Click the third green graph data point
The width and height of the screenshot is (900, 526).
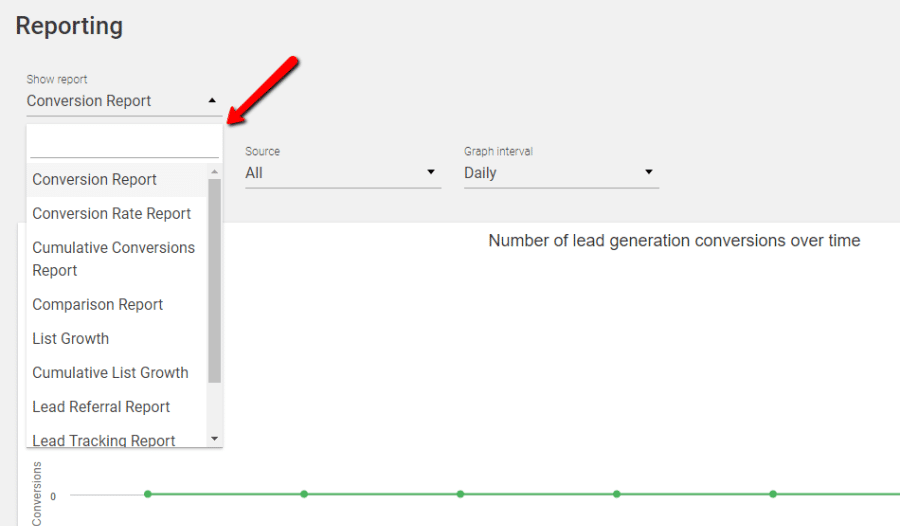(x=460, y=494)
